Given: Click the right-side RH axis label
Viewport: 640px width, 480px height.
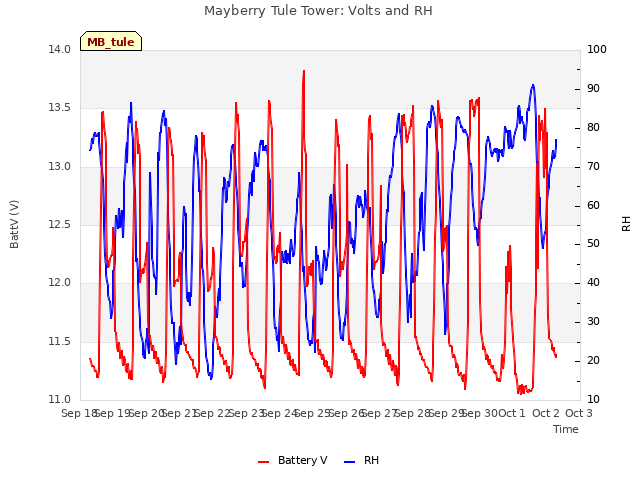Looking at the screenshot, I should click(x=626, y=224).
